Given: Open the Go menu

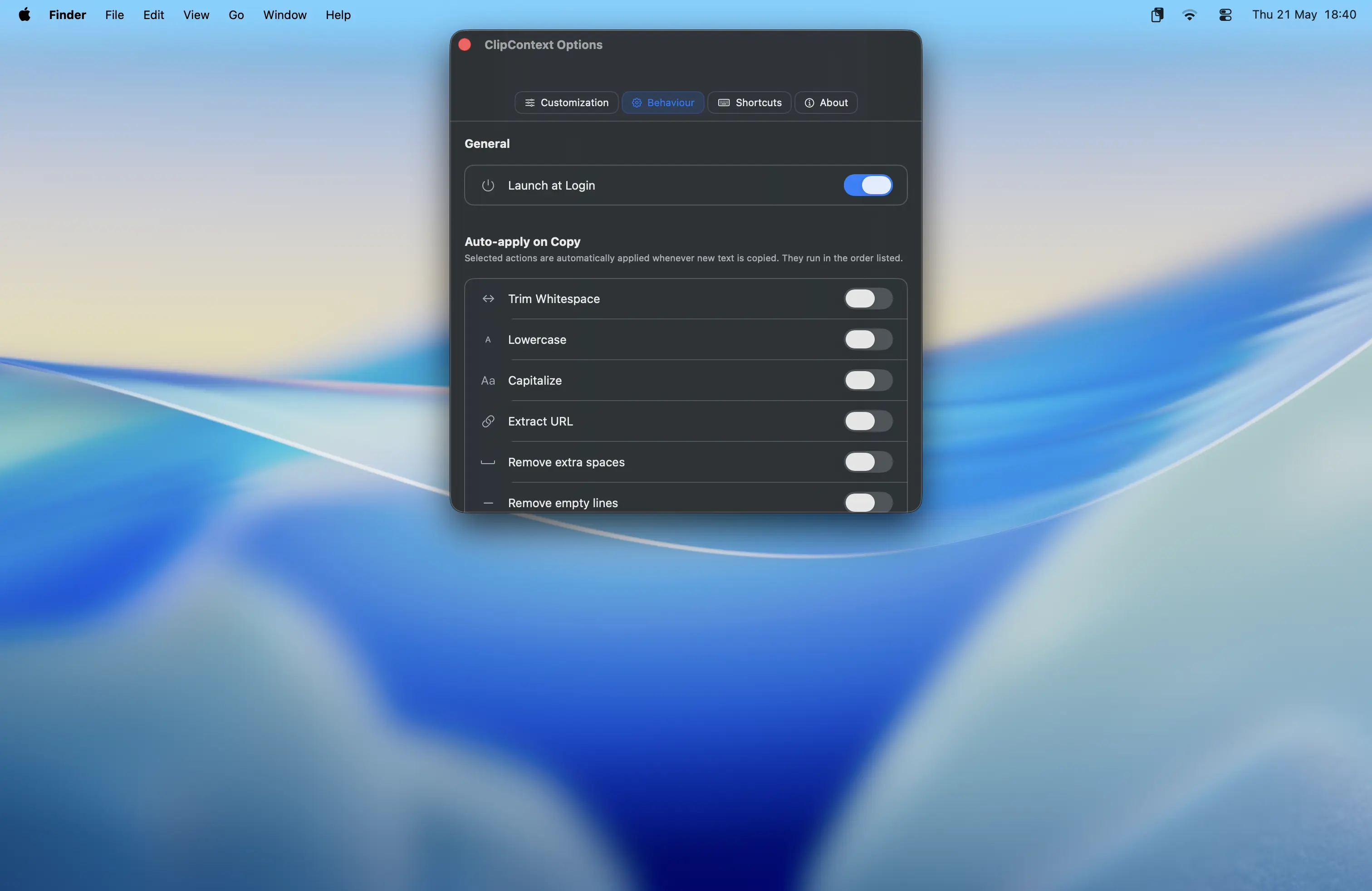Looking at the screenshot, I should [x=236, y=15].
